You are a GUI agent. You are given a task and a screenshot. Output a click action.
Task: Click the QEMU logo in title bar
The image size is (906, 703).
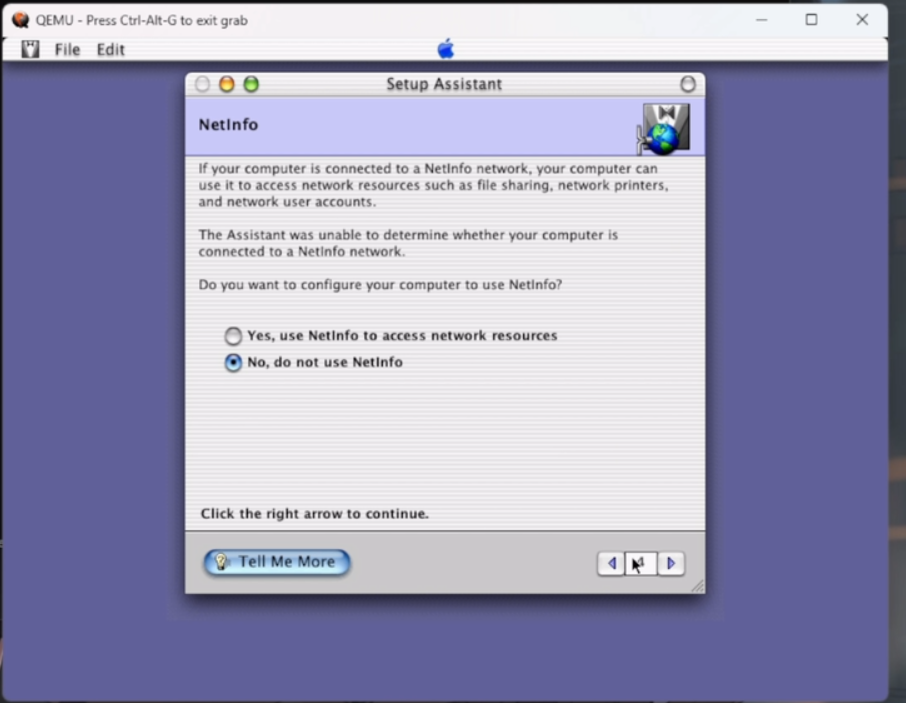pos(20,20)
